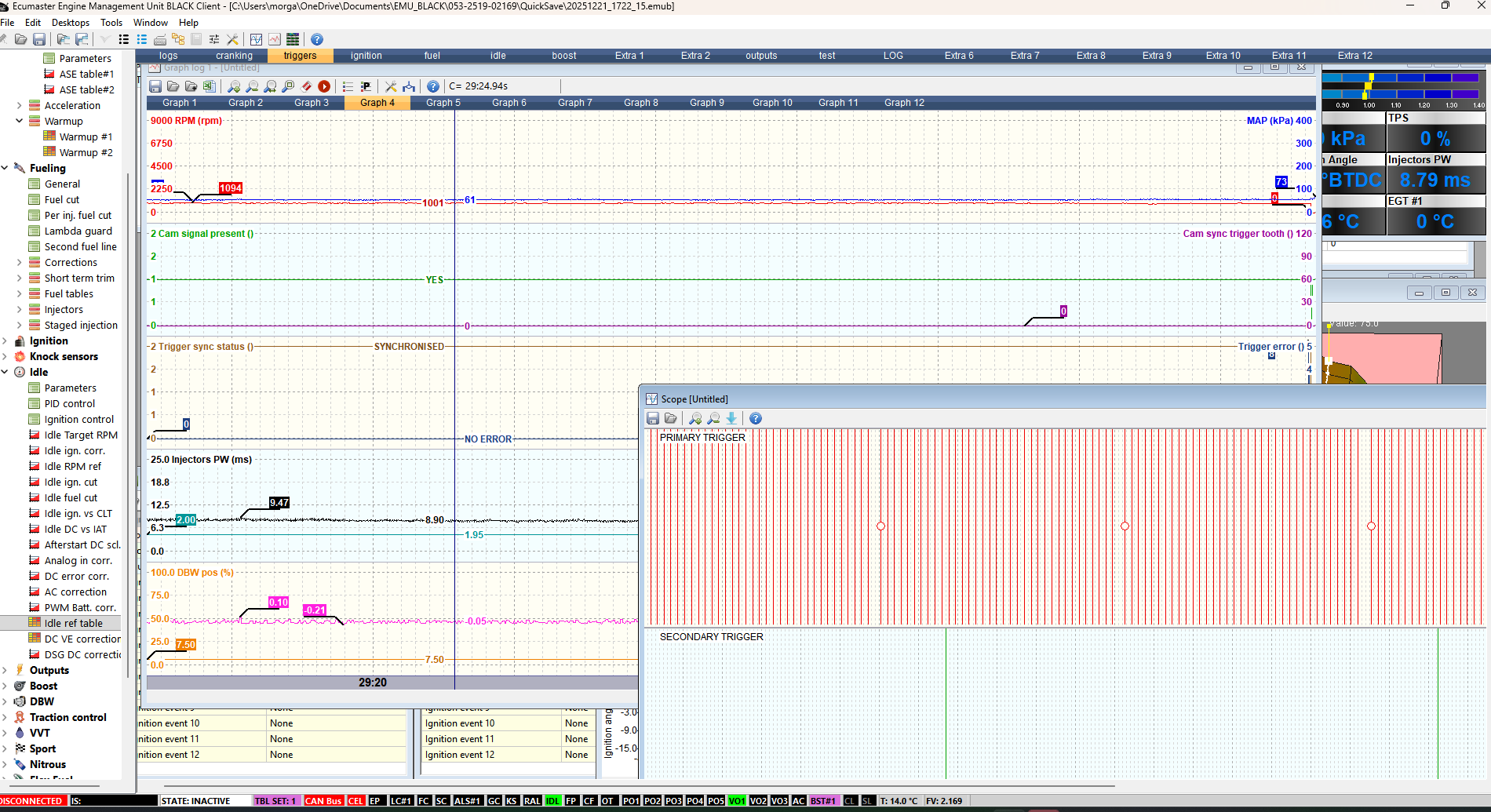This screenshot has height=812, width=1491.
Task: Click the wrench and screwdriver icon in main toolbar
Action: pyautogui.click(x=232, y=39)
